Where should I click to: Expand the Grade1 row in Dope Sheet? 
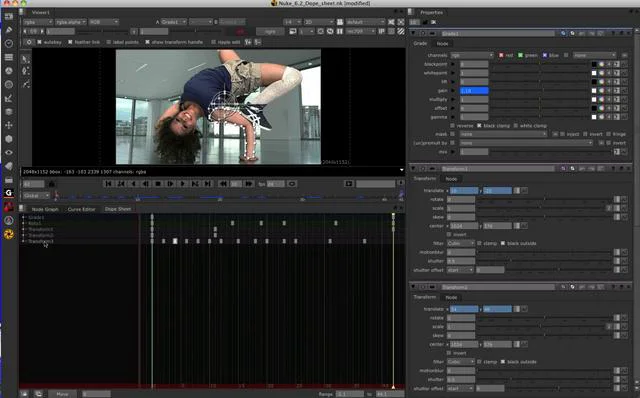pos(24,218)
